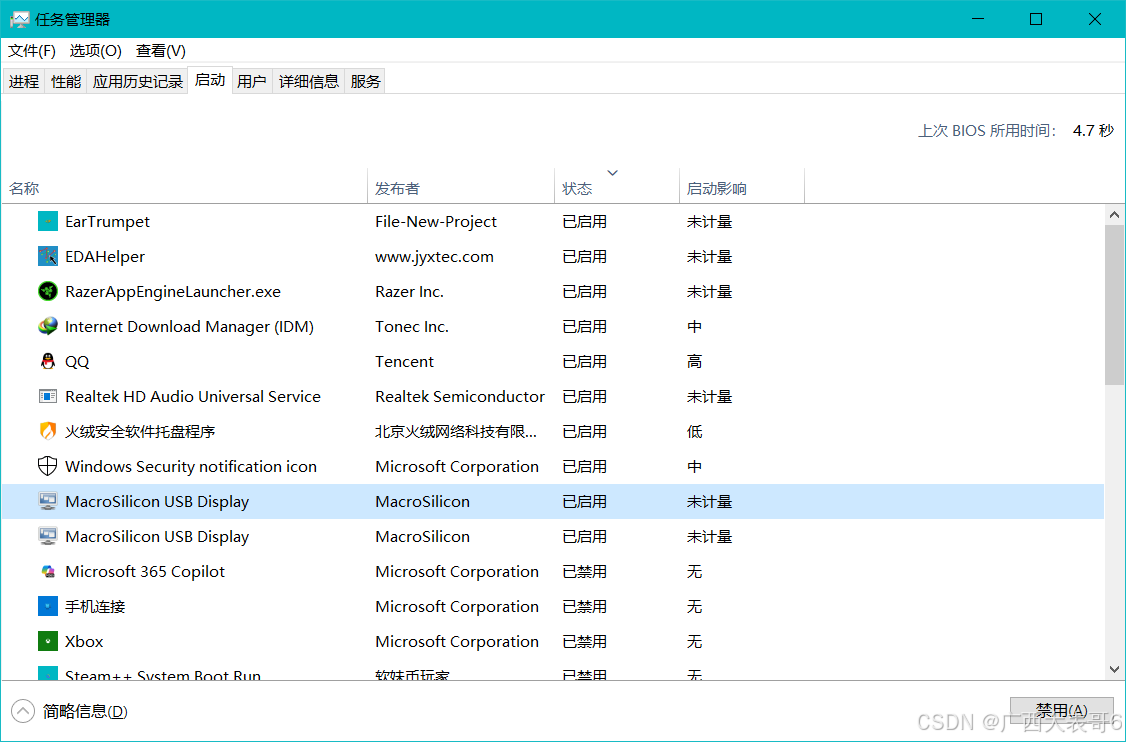Image resolution: width=1126 pixels, height=742 pixels.
Task: Click the scrollbar up arrow
Action: click(1114, 215)
